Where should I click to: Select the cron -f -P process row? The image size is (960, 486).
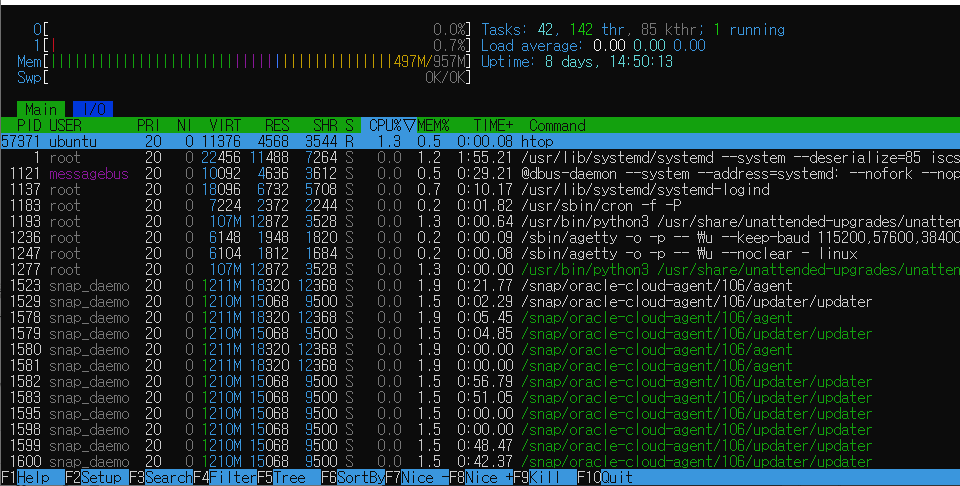coord(480,205)
